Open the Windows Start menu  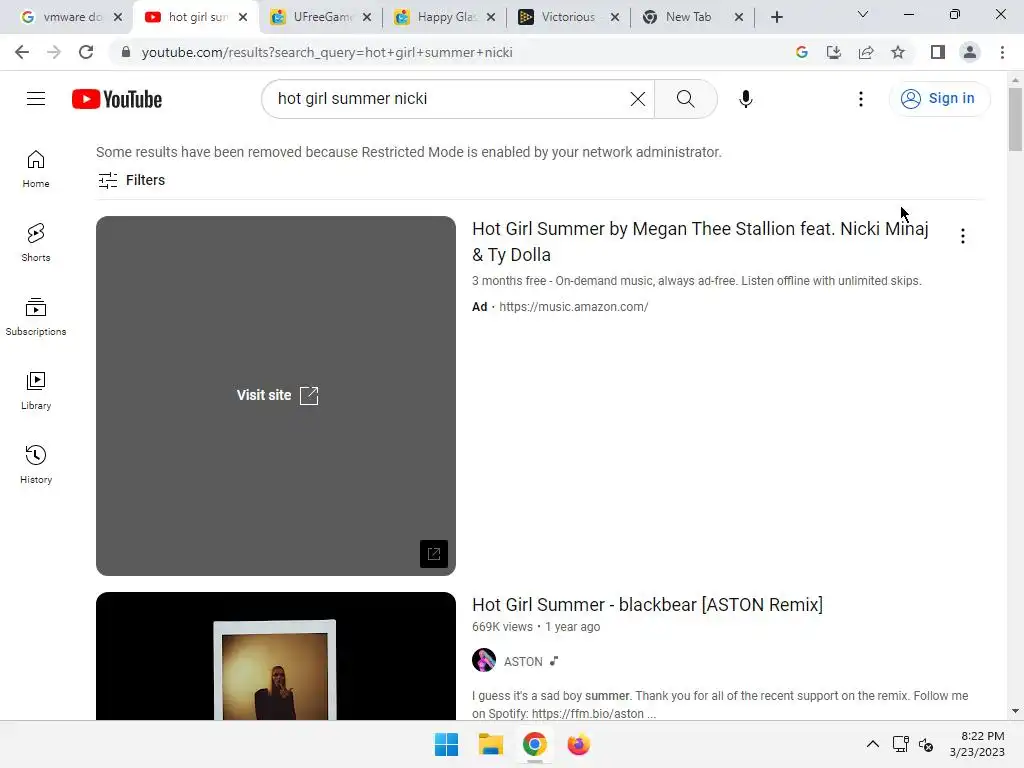tap(447, 744)
